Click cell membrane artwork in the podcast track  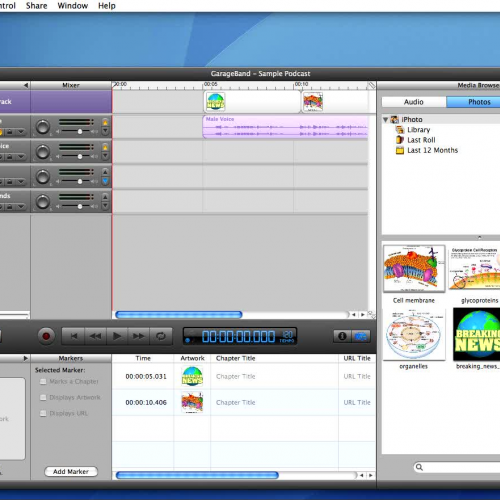tap(313, 102)
